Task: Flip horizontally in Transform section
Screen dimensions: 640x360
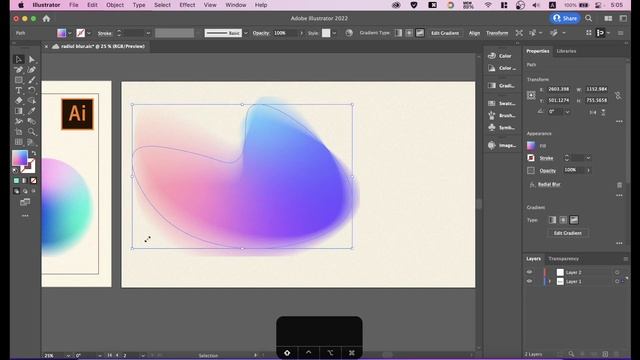Action: (x=593, y=112)
